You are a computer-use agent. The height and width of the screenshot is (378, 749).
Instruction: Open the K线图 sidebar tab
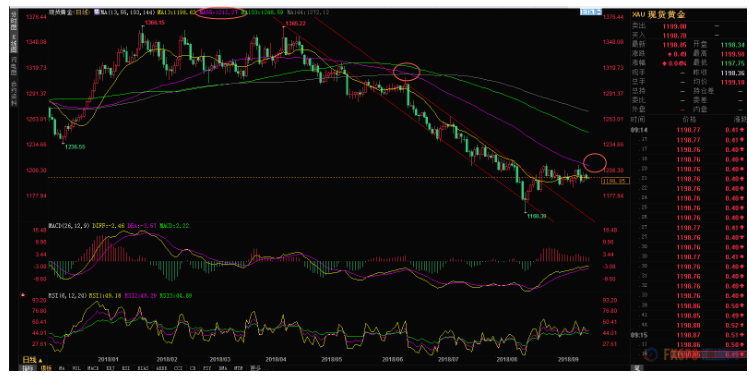pyautogui.click(x=14, y=42)
